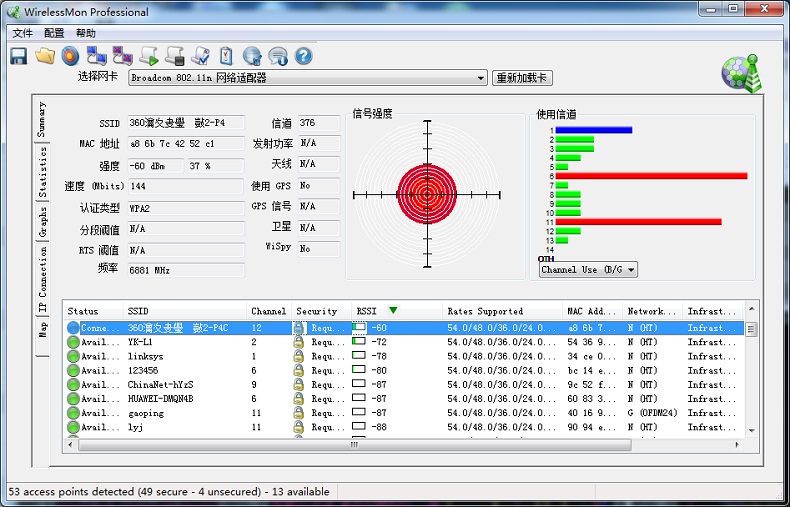Click access points detected status text
790x507 pixels.
coord(169,491)
